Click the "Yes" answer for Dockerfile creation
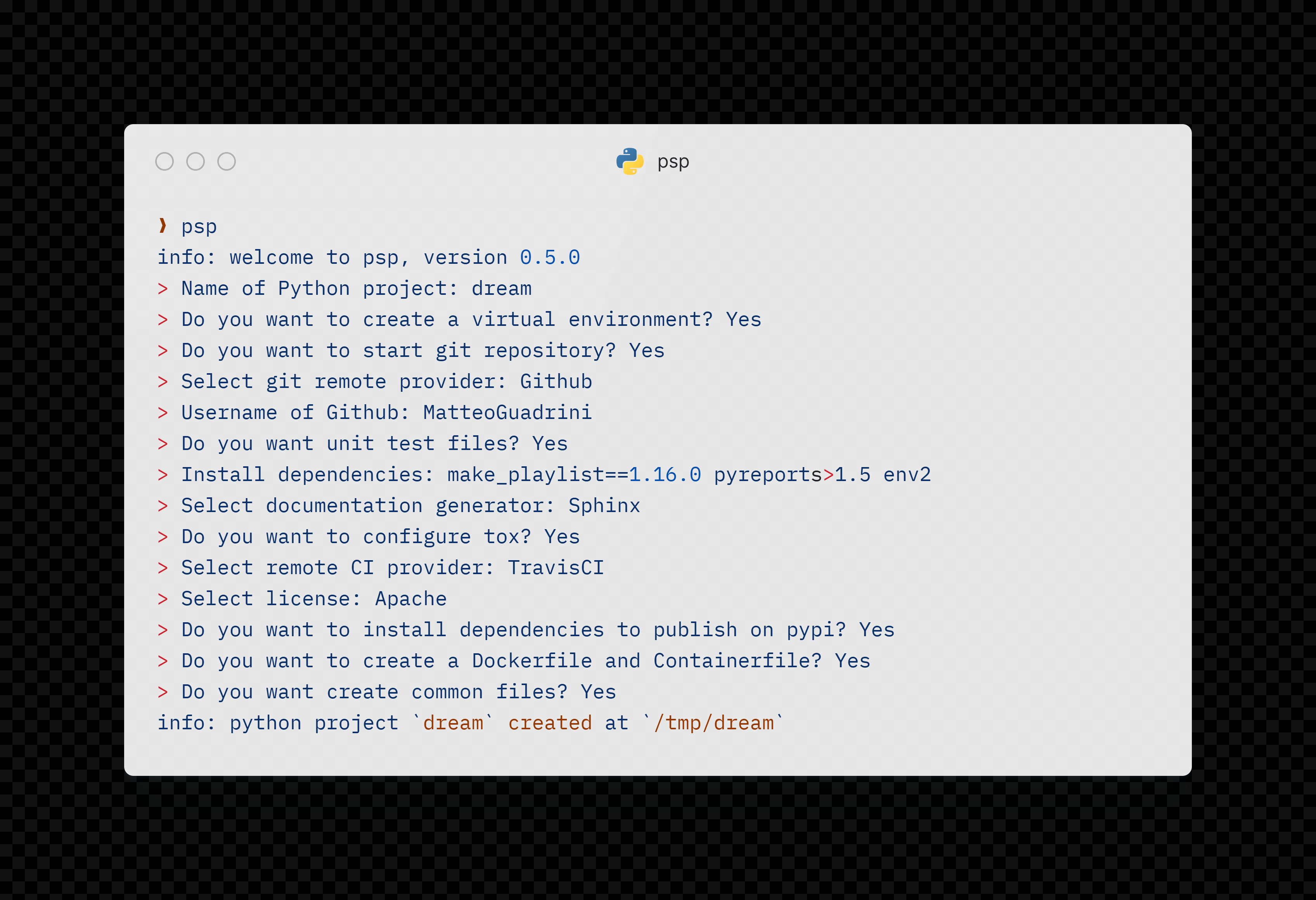Viewport: 1316px width, 900px height. point(852,661)
